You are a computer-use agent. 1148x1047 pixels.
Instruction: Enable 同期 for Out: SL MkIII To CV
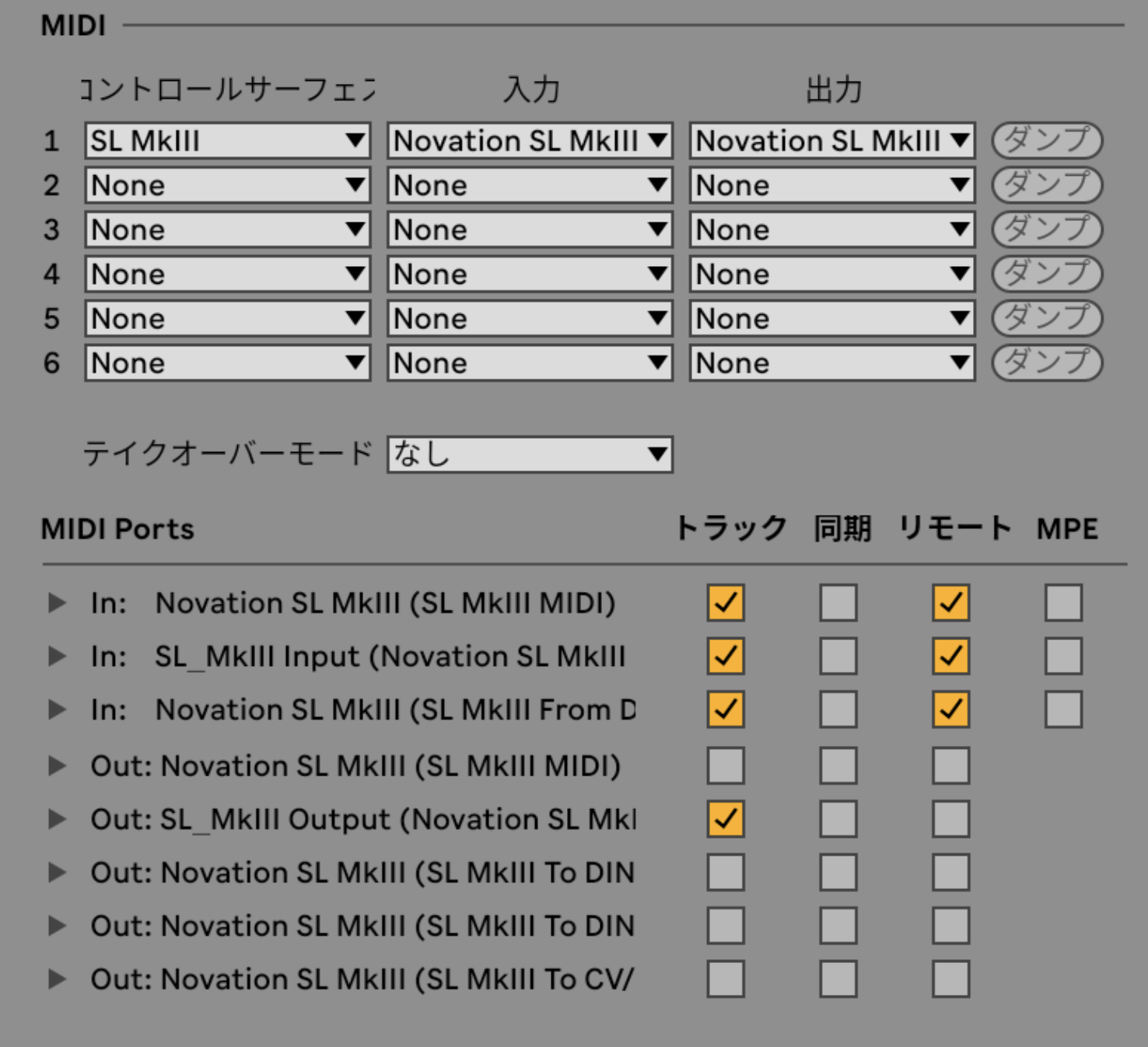[x=838, y=979]
